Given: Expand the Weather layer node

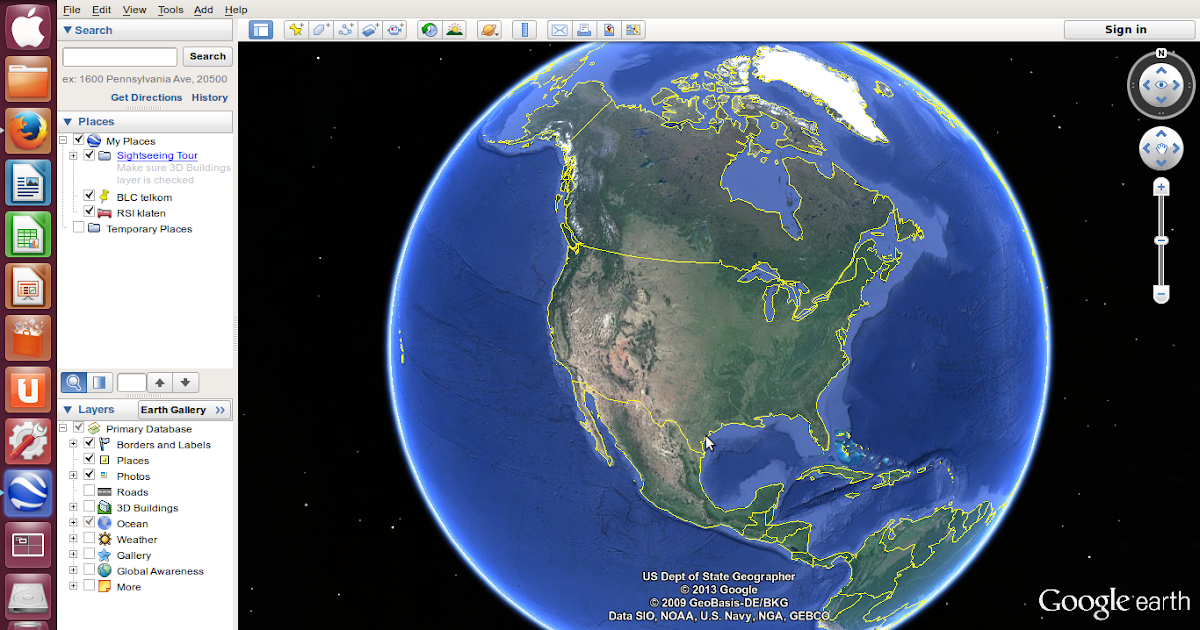Looking at the screenshot, I should [x=73, y=539].
